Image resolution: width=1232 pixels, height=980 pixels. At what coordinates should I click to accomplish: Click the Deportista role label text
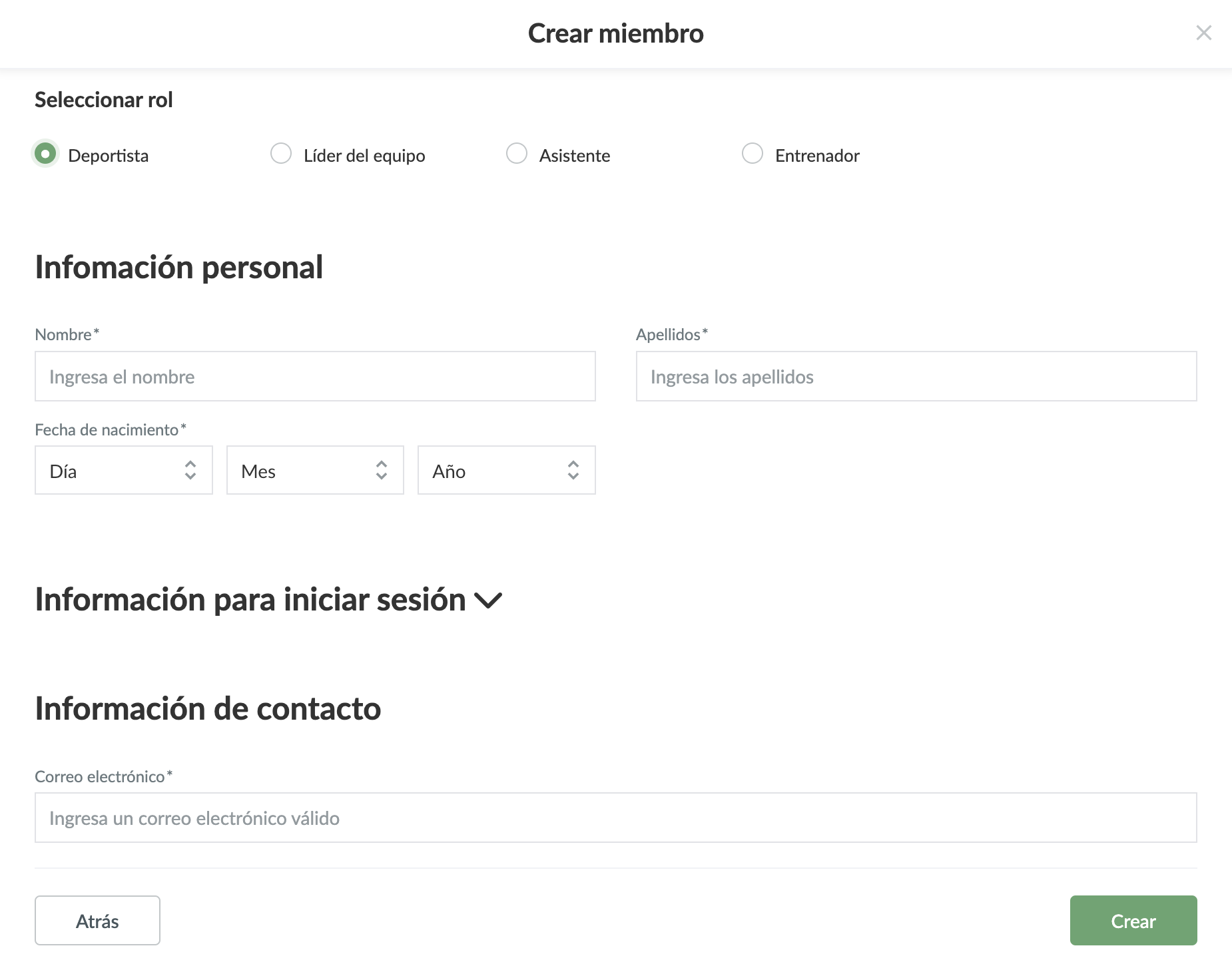coord(108,156)
